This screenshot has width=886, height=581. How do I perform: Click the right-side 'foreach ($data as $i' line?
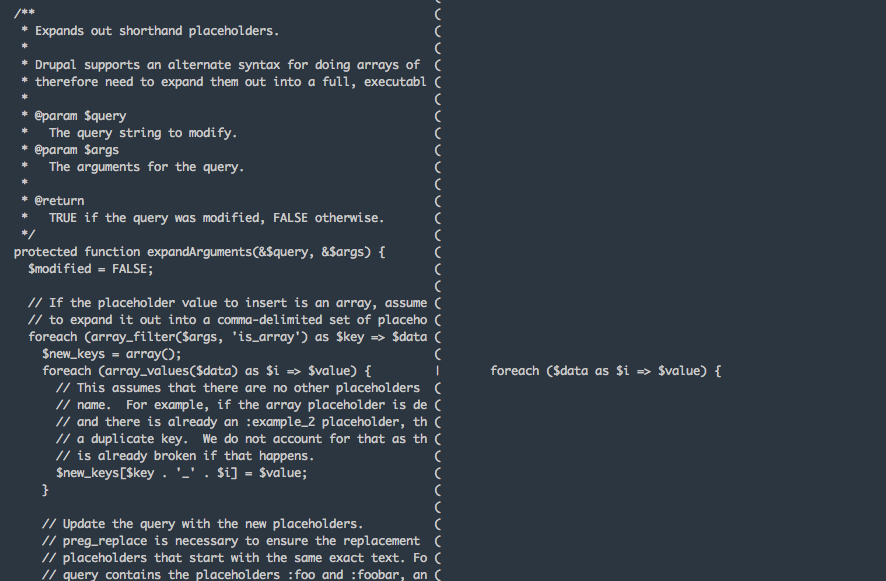coord(605,371)
